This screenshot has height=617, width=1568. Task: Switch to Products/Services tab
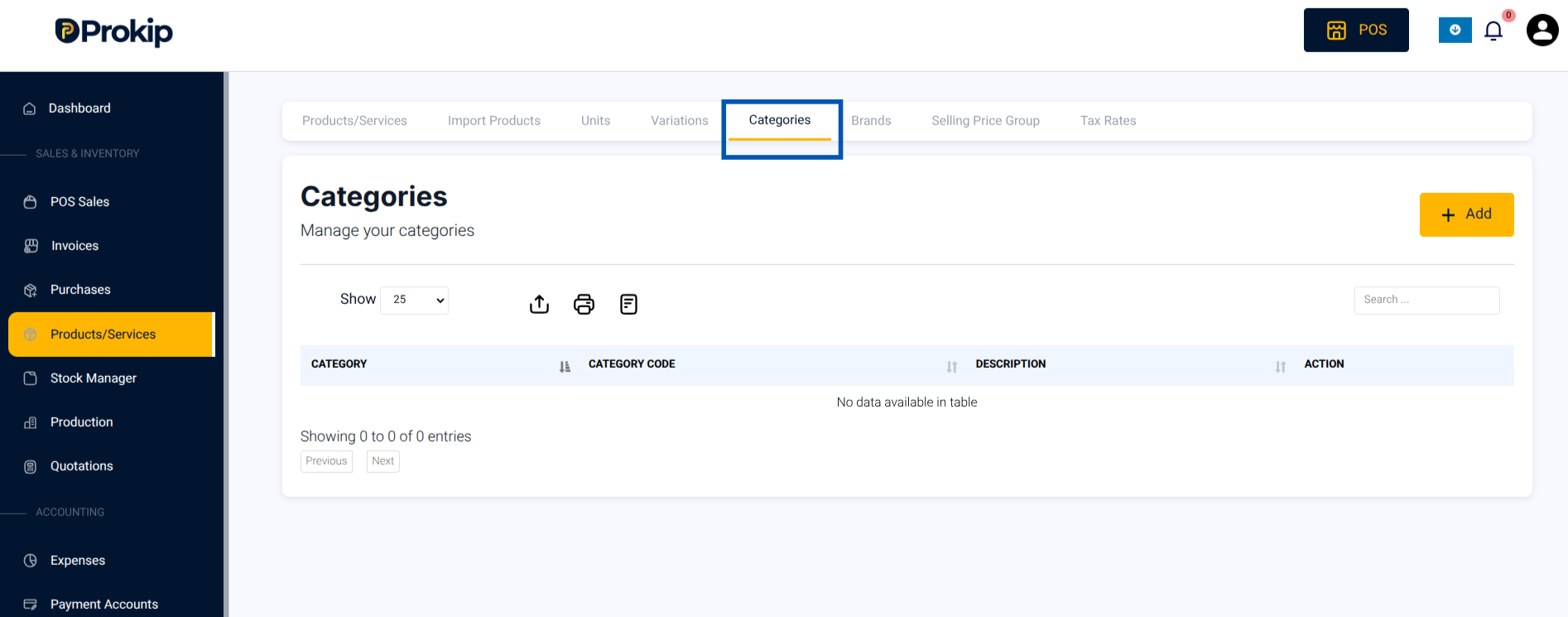coord(354,121)
